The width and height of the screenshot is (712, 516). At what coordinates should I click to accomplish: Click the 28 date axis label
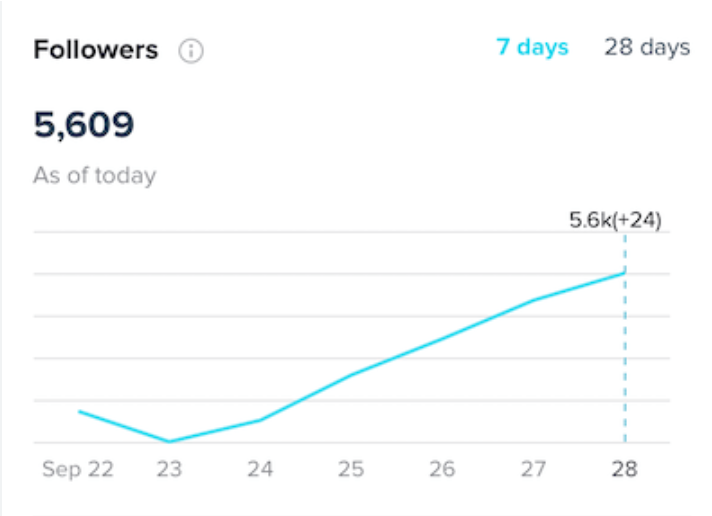pyautogui.click(x=625, y=469)
